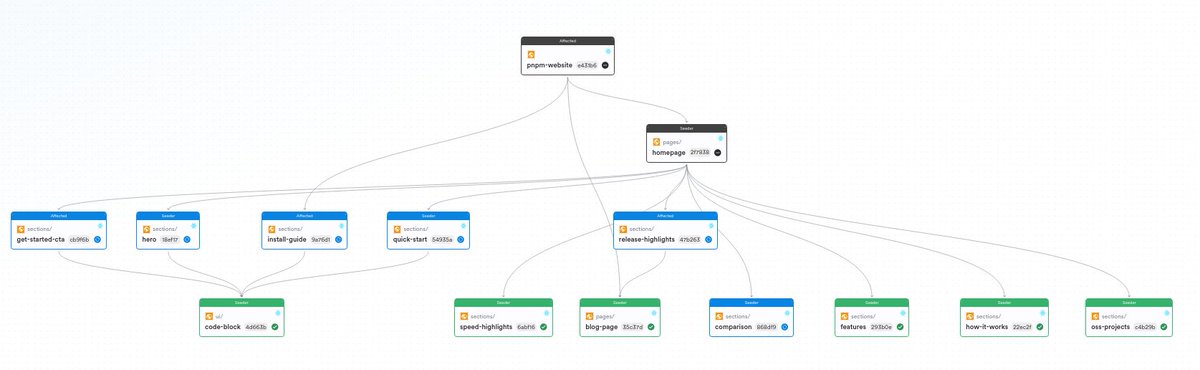Click the orange component icon on code-block node
Image resolution: width=1200 pixels, height=370 pixels.
(x=209, y=316)
